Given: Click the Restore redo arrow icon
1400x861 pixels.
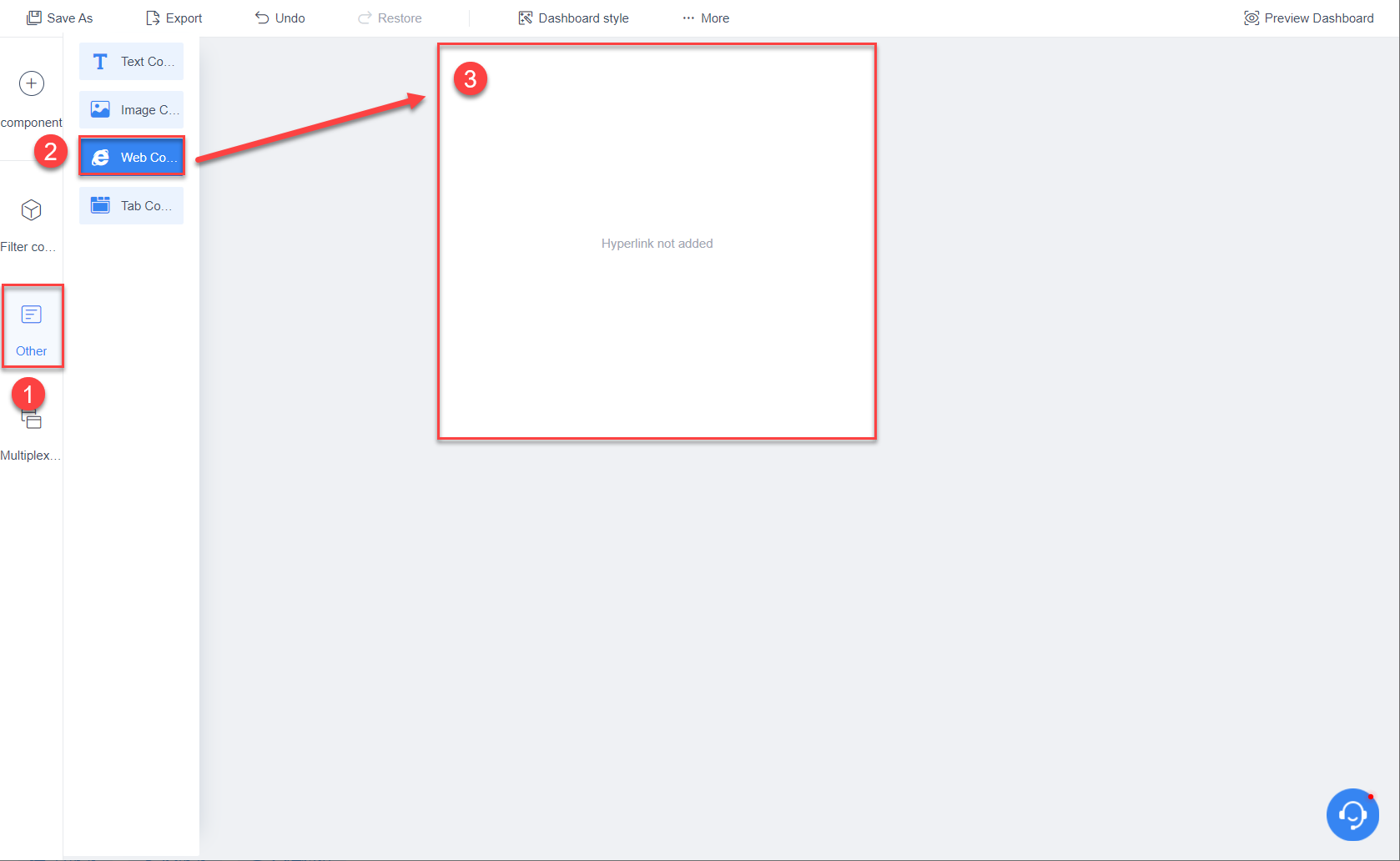Looking at the screenshot, I should coord(365,18).
